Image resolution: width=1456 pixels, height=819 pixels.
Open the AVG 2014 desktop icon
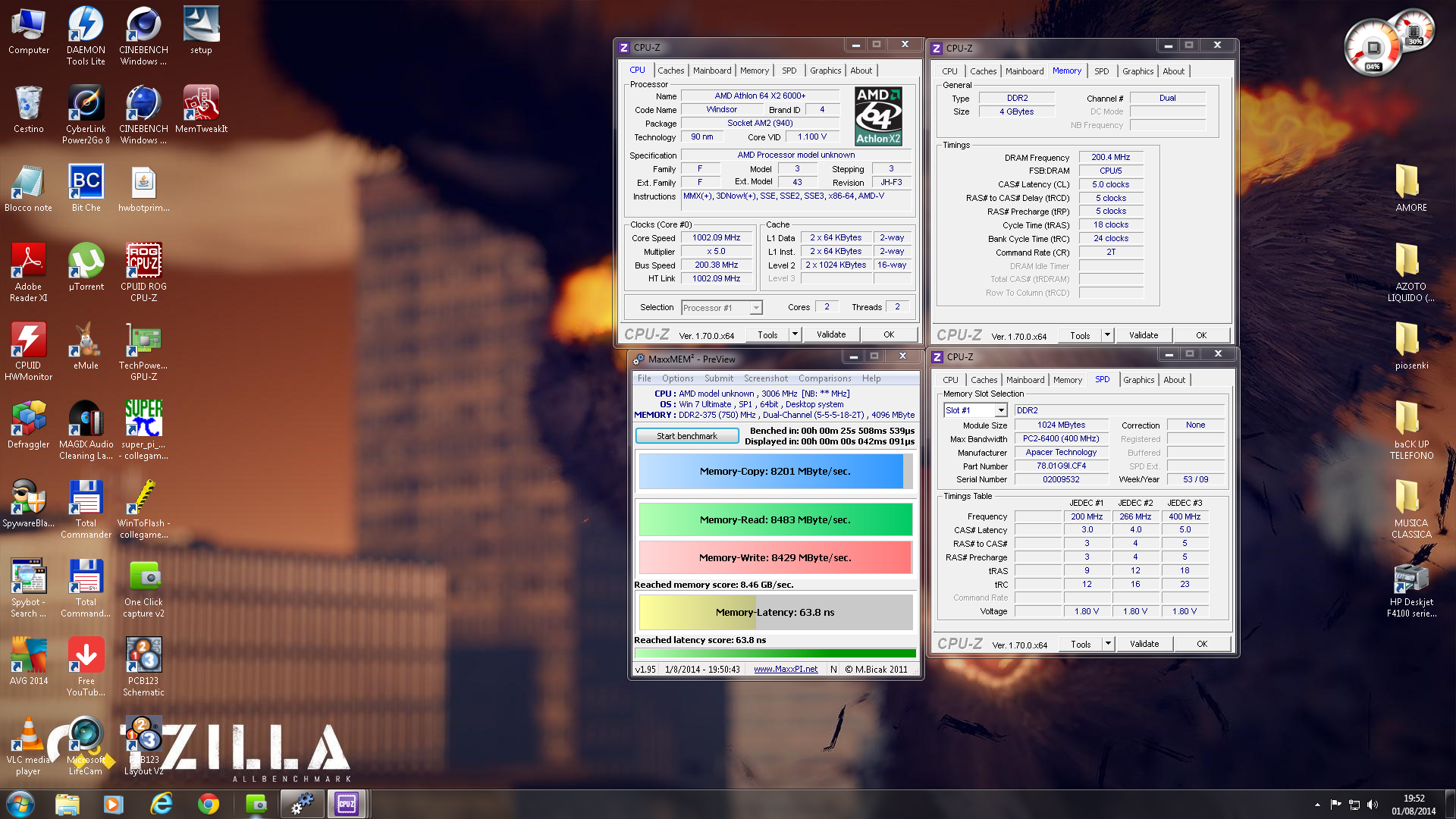coord(29,661)
